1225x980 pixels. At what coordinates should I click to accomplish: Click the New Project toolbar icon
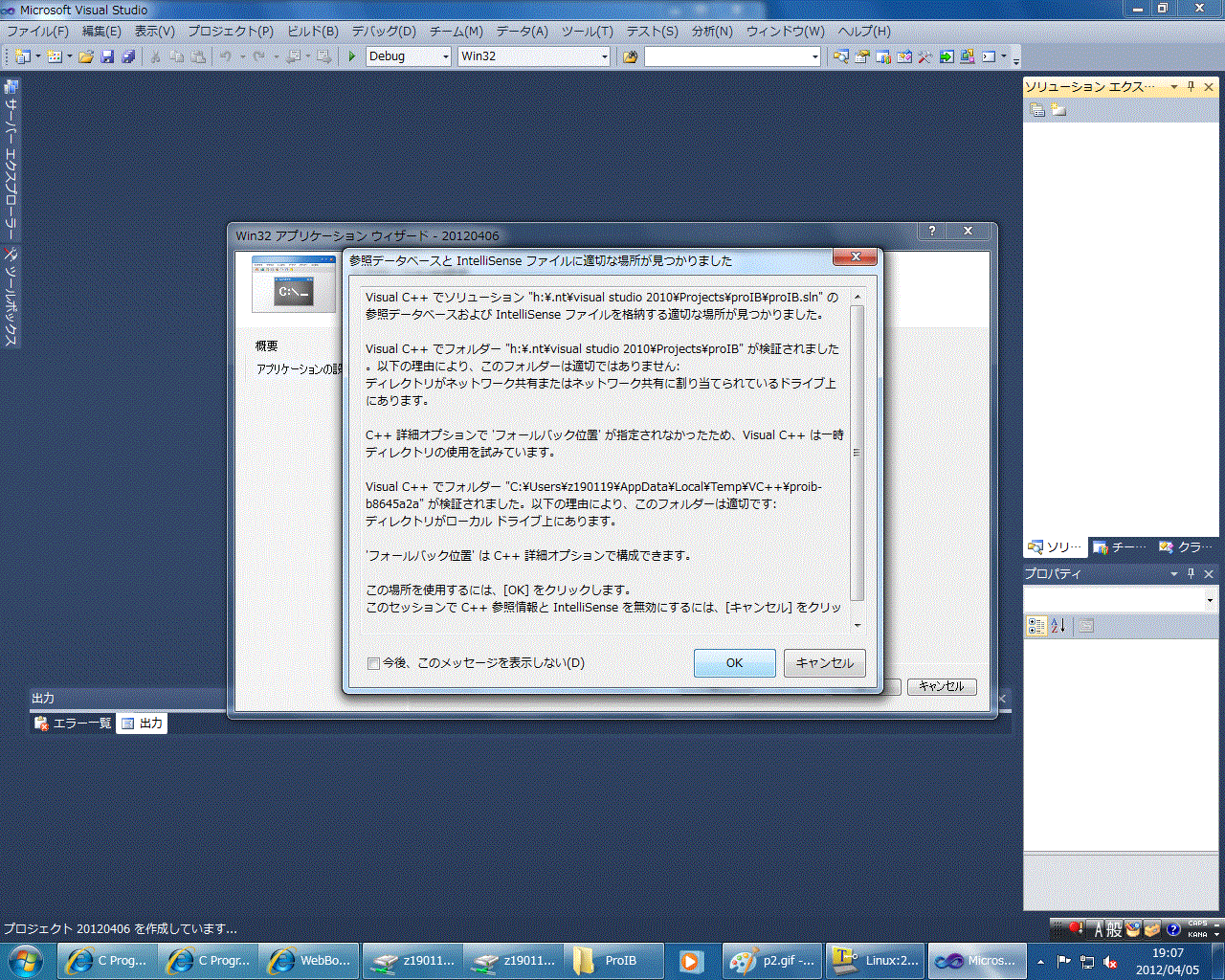22,56
